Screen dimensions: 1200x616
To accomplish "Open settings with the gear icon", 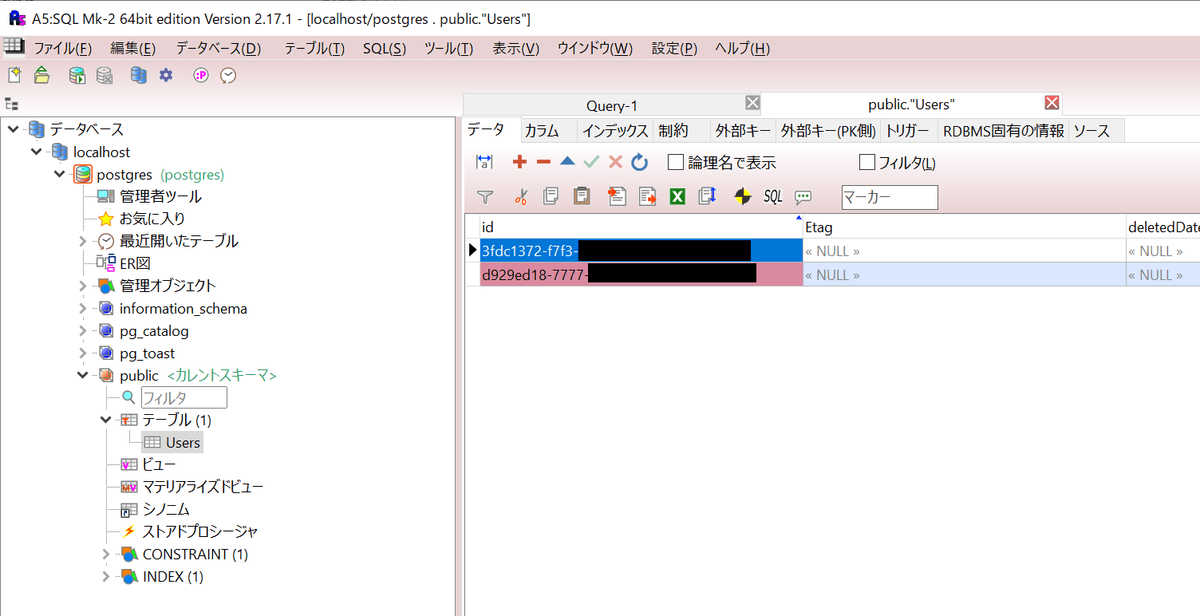I will [166, 75].
